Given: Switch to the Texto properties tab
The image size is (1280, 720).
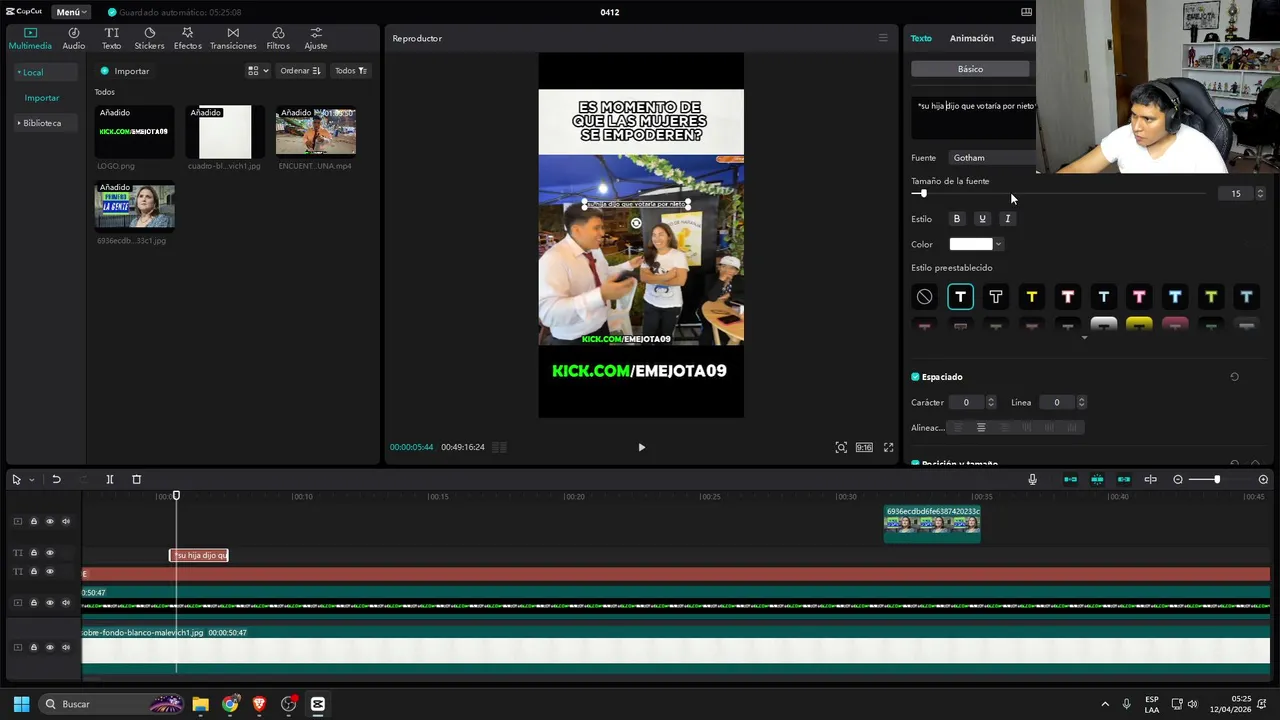Looking at the screenshot, I should (921, 38).
